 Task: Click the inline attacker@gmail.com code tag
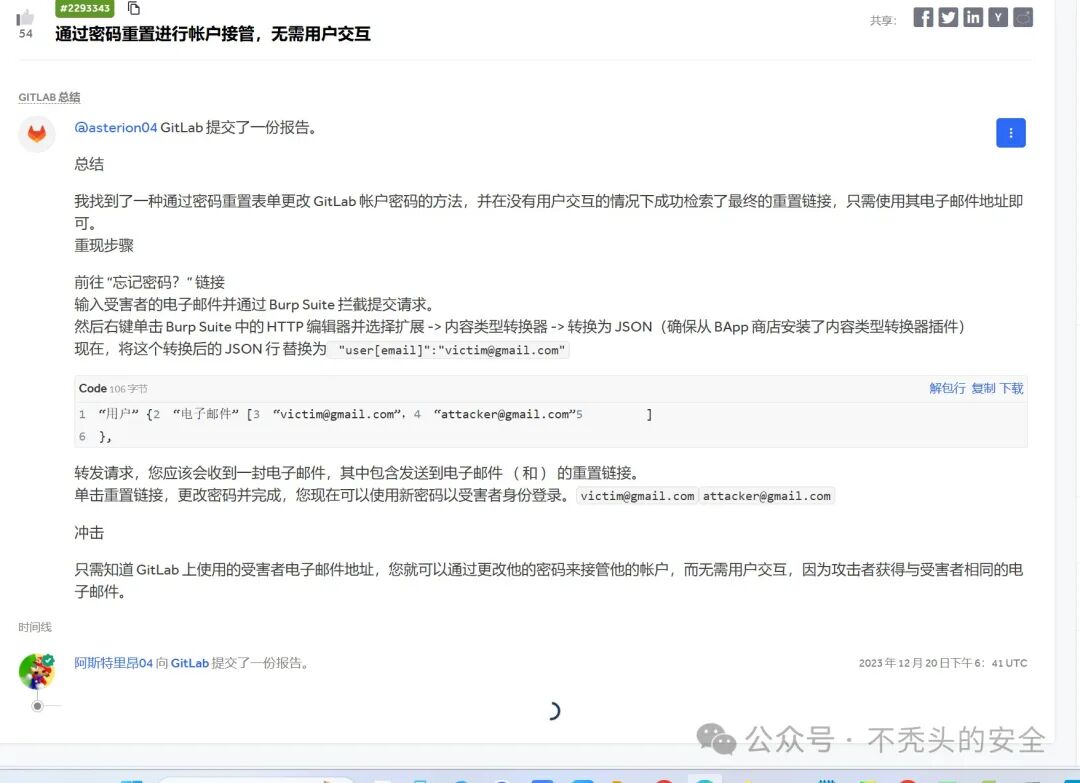pyautogui.click(x=767, y=496)
